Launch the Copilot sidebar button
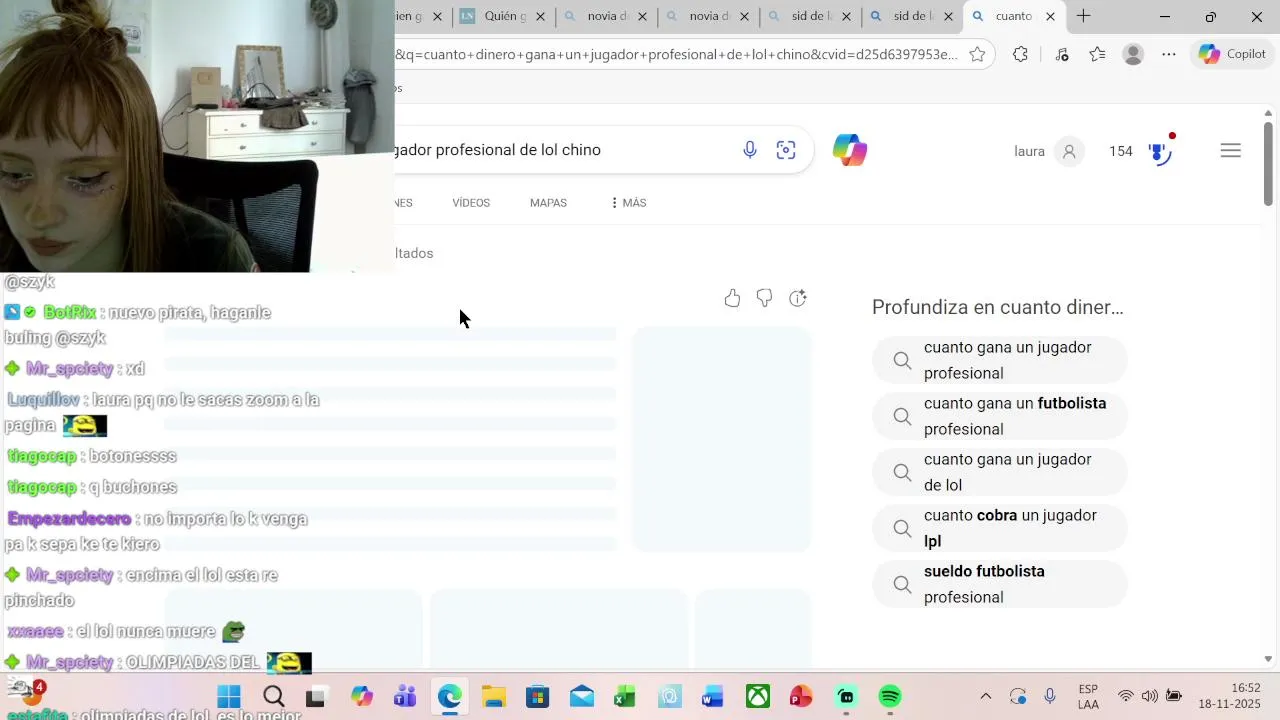This screenshot has width=1280, height=720. pos(1232,54)
